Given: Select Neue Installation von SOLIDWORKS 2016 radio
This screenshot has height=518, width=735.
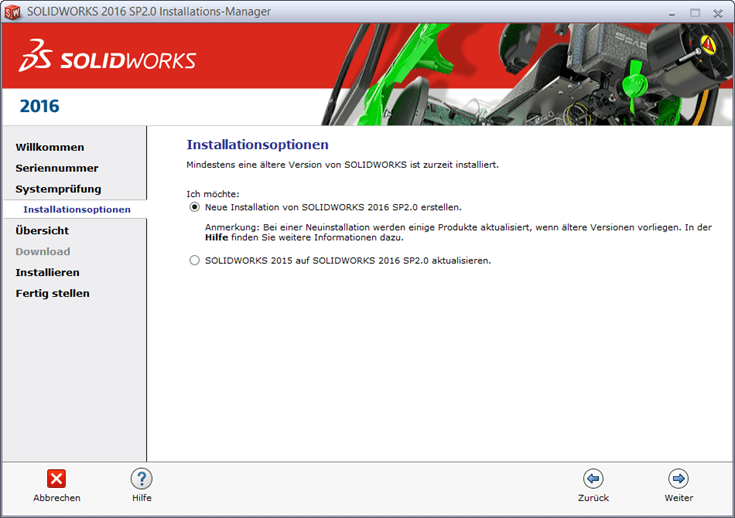Looking at the screenshot, I should tap(195, 207).
